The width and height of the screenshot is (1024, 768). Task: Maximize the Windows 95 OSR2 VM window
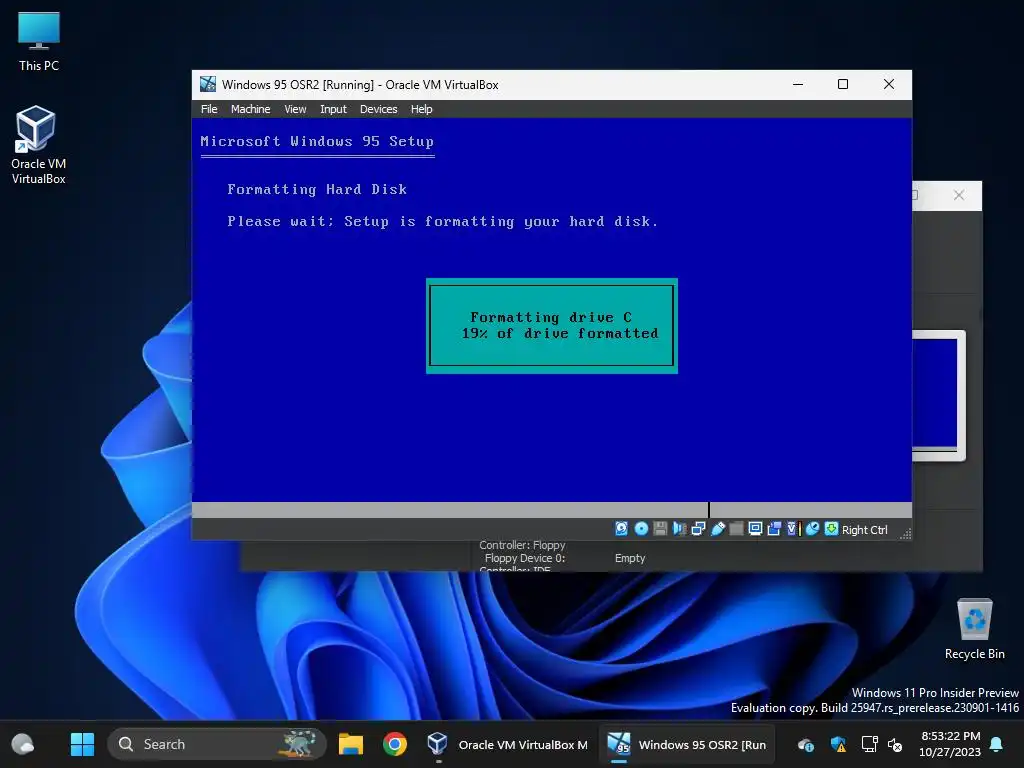843,84
